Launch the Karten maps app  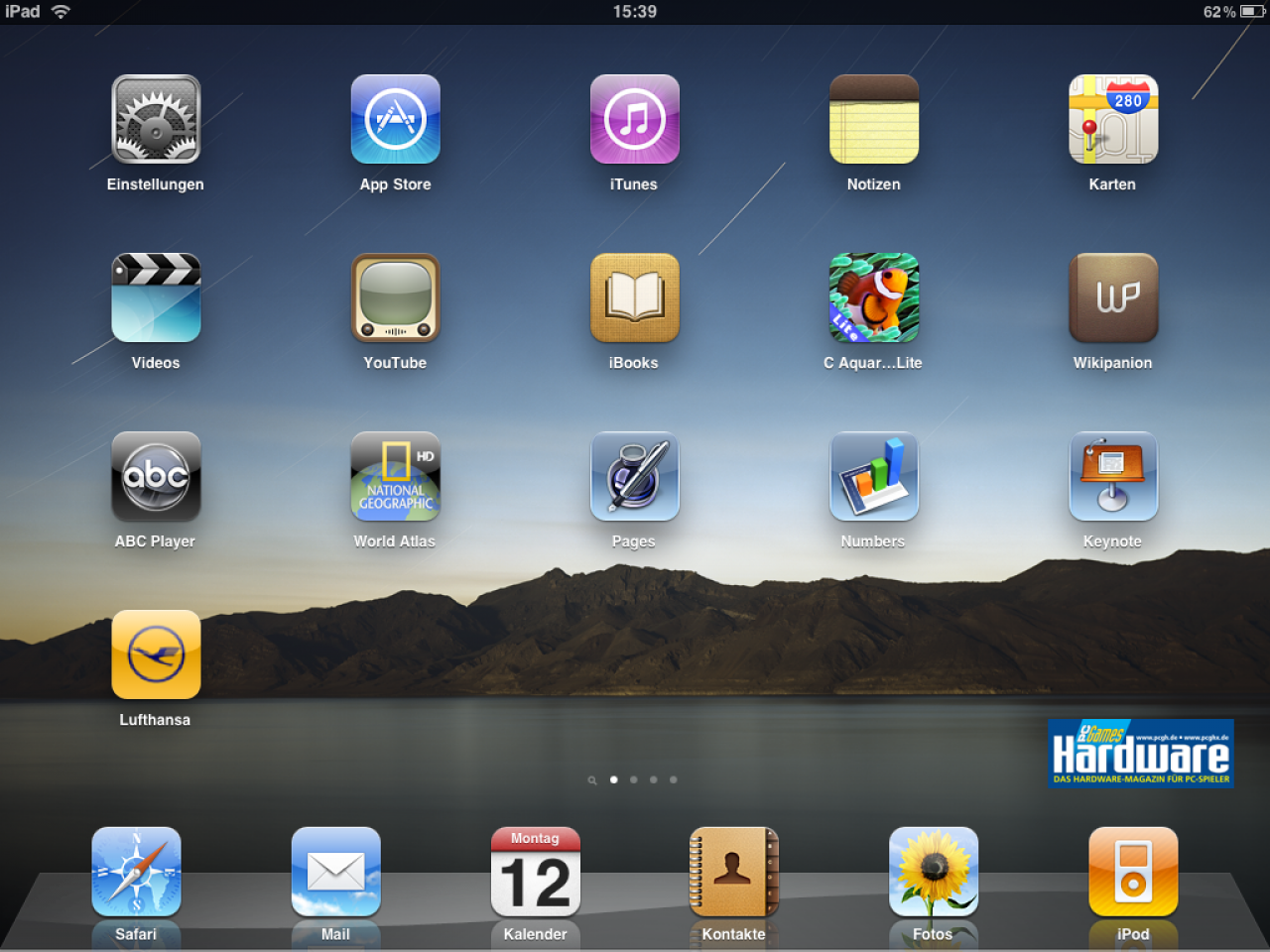[1112, 119]
